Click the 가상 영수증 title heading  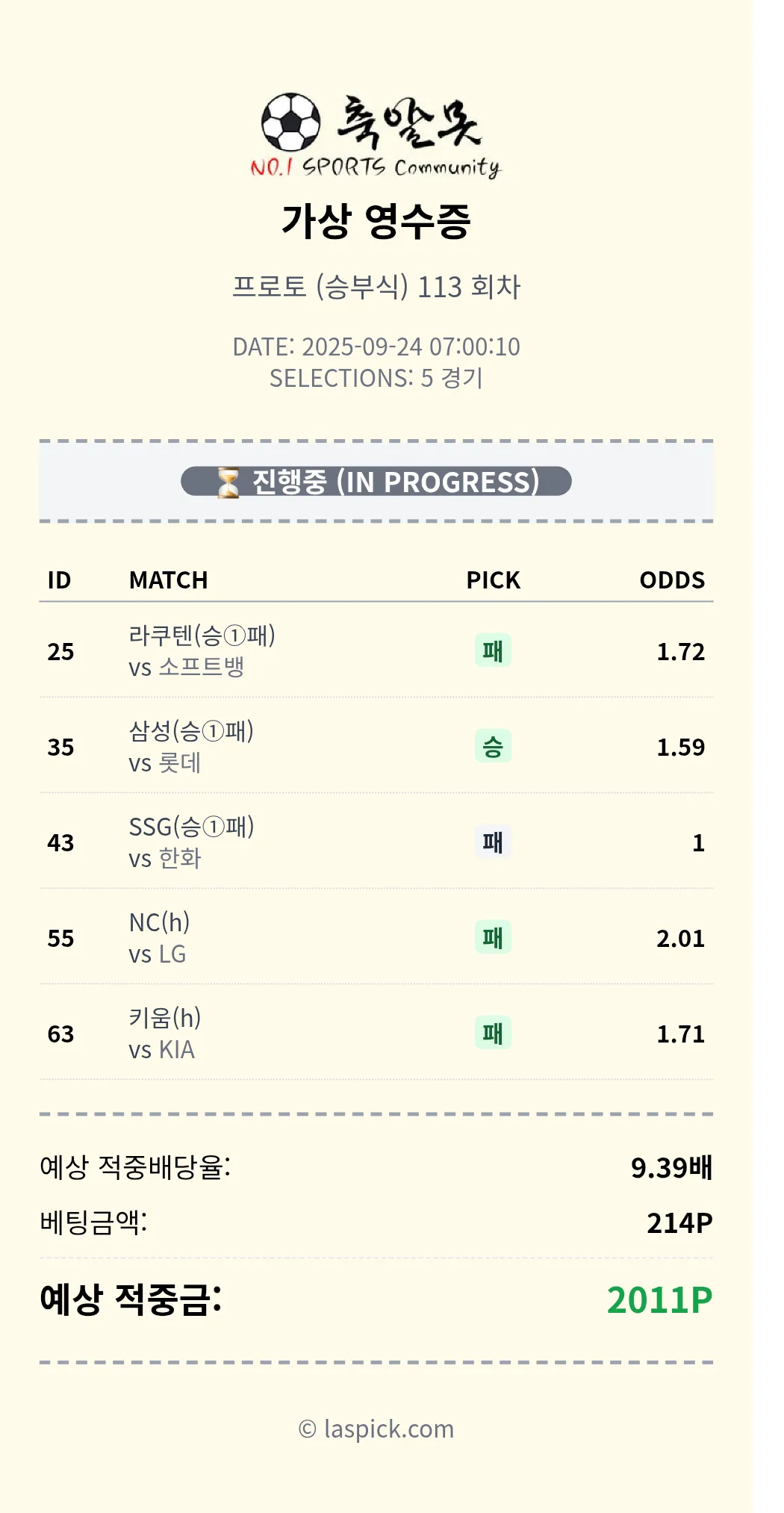[376, 221]
